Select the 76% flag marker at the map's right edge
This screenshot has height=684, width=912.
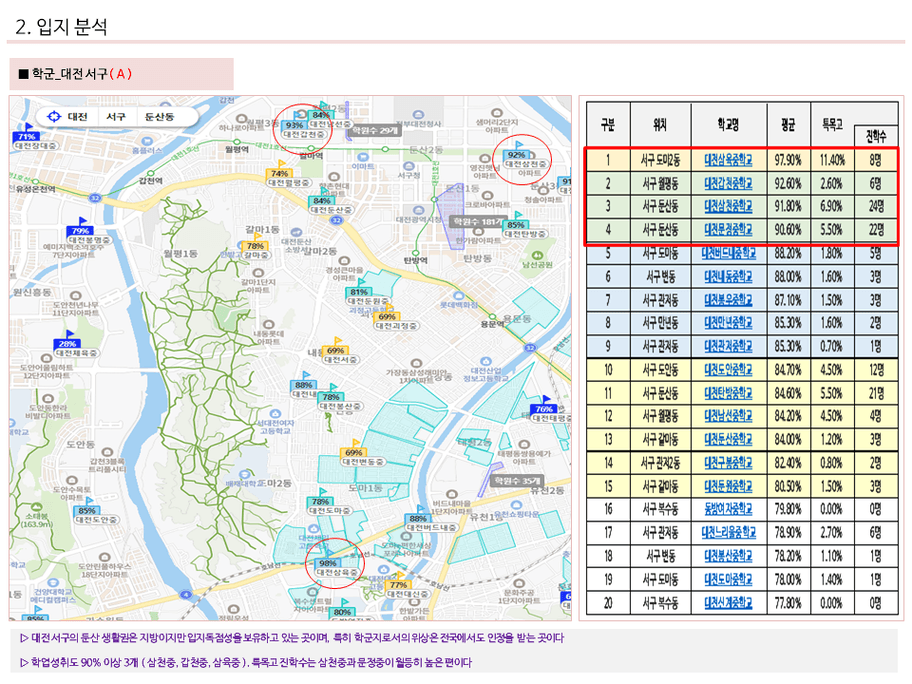coord(544,409)
